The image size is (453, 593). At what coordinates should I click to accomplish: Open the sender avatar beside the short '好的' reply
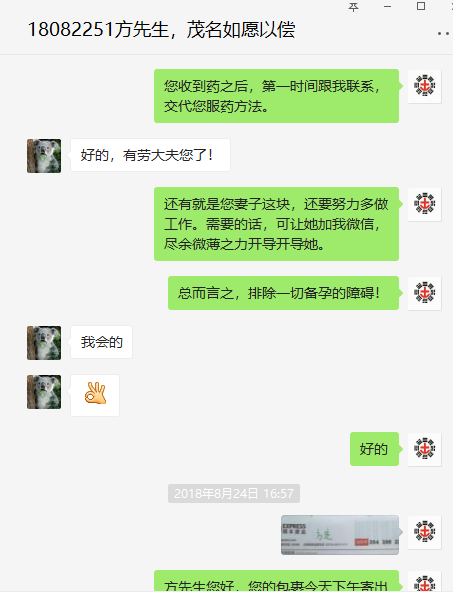(x=425, y=449)
